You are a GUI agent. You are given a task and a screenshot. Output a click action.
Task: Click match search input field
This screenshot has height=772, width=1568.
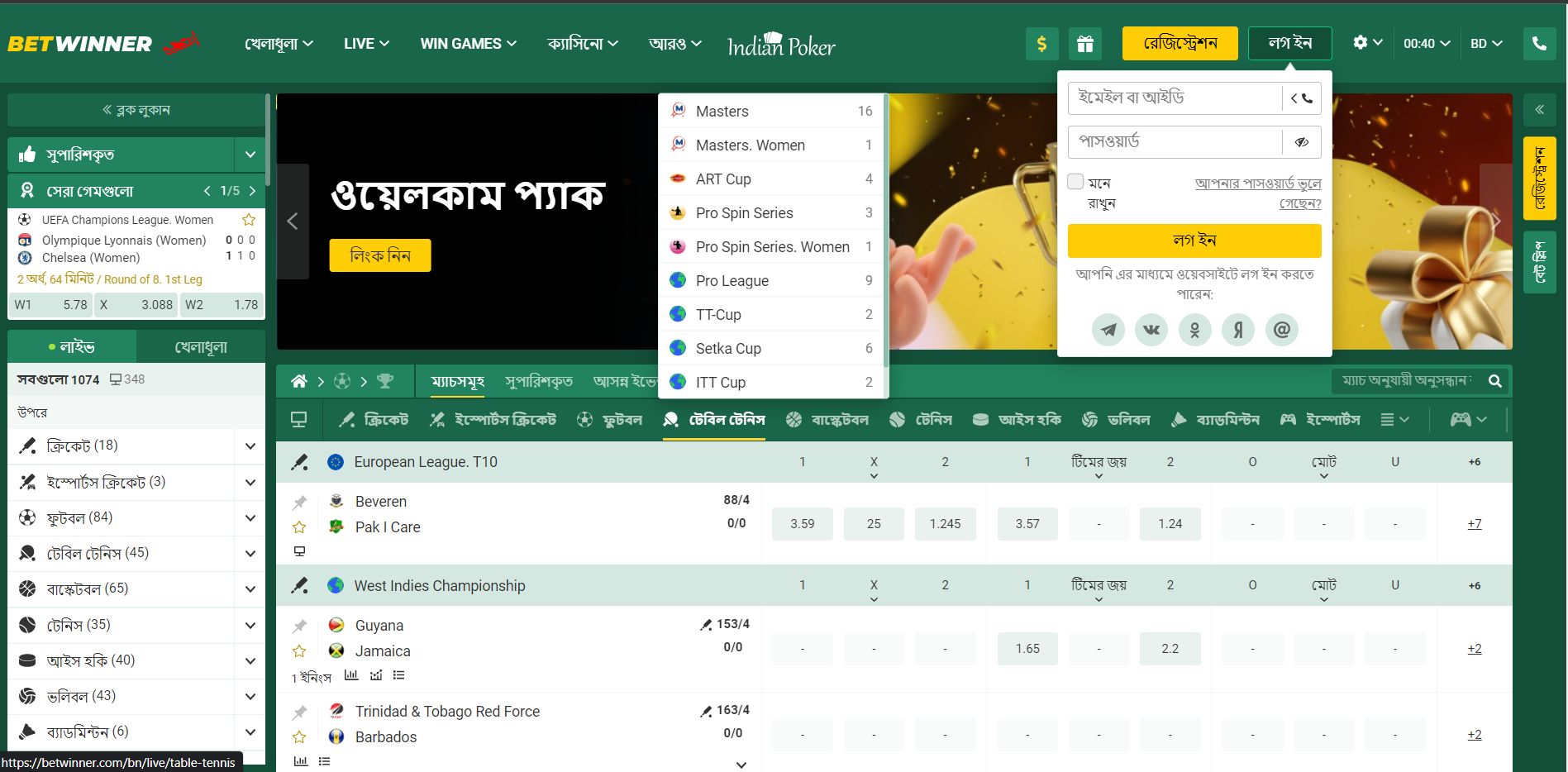pyautogui.click(x=1408, y=381)
